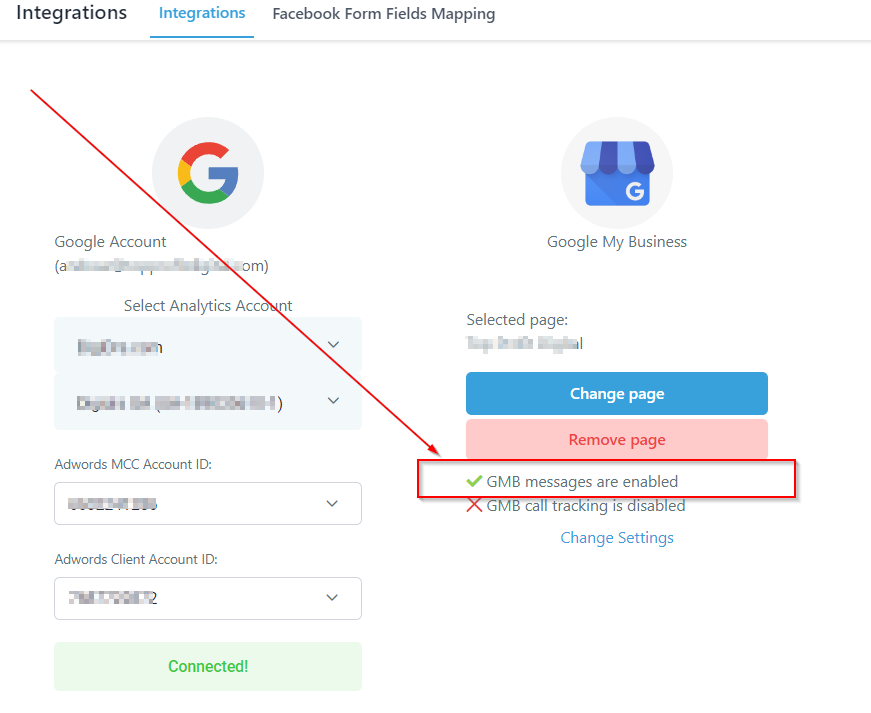Click the green GMB messages checkmark icon
This screenshot has width=871, height=713.
pos(474,481)
